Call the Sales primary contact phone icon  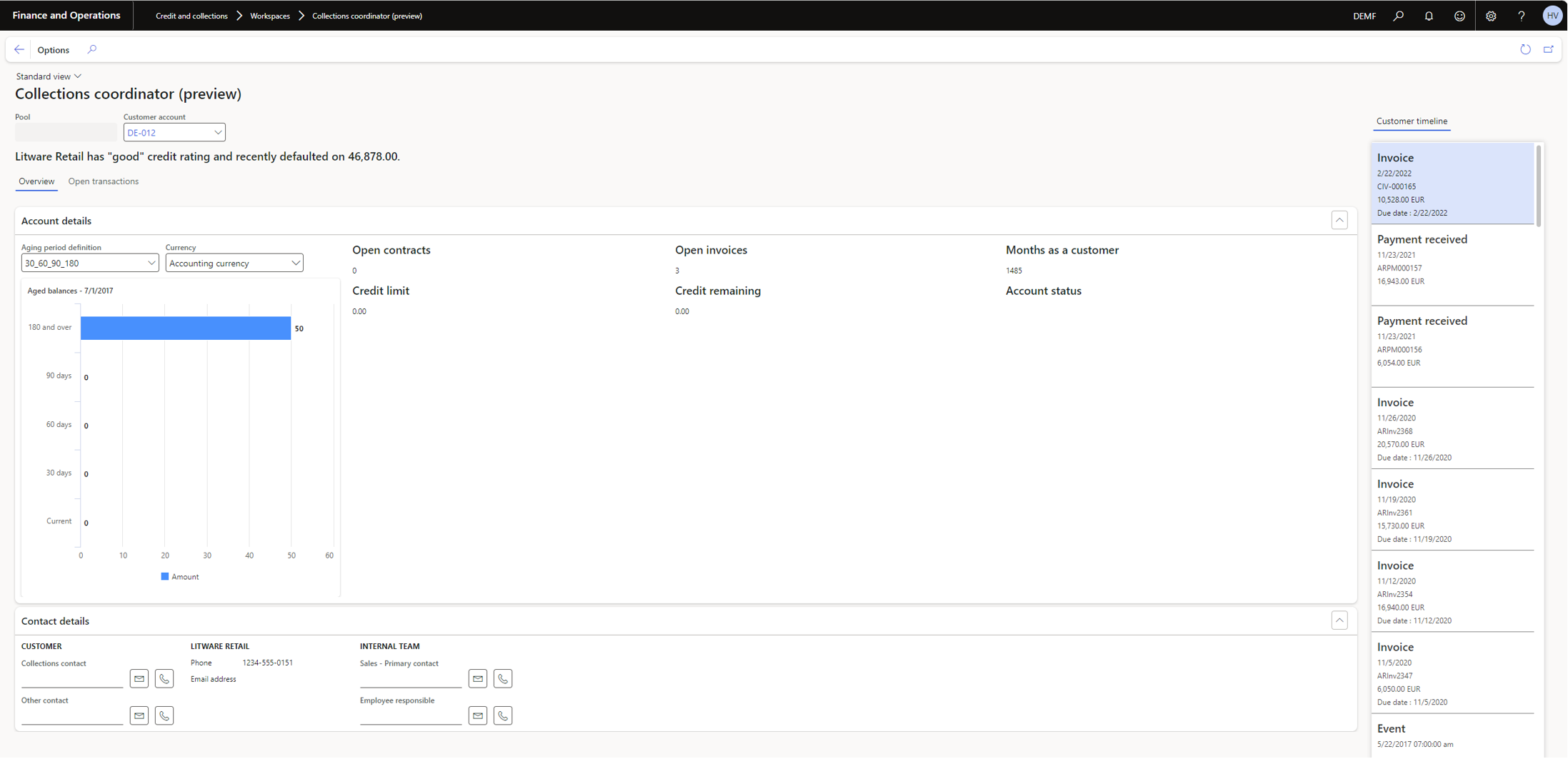pos(503,678)
